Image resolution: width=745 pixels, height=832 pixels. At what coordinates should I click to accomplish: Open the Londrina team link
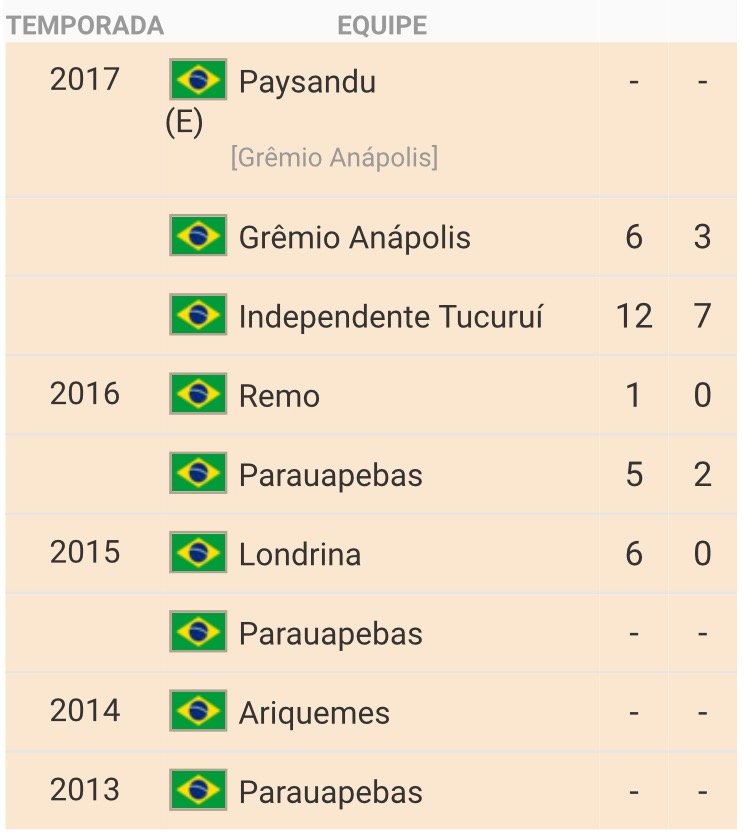300,554
